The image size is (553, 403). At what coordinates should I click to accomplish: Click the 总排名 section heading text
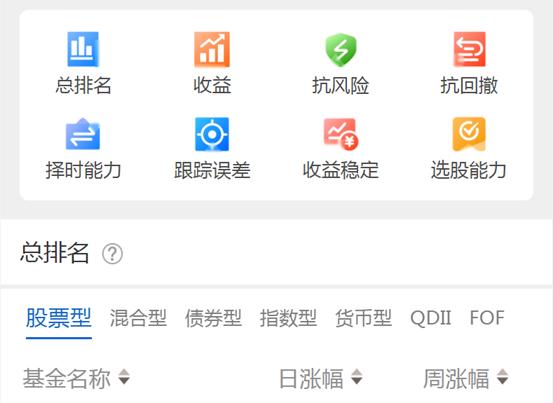point(54,252)
